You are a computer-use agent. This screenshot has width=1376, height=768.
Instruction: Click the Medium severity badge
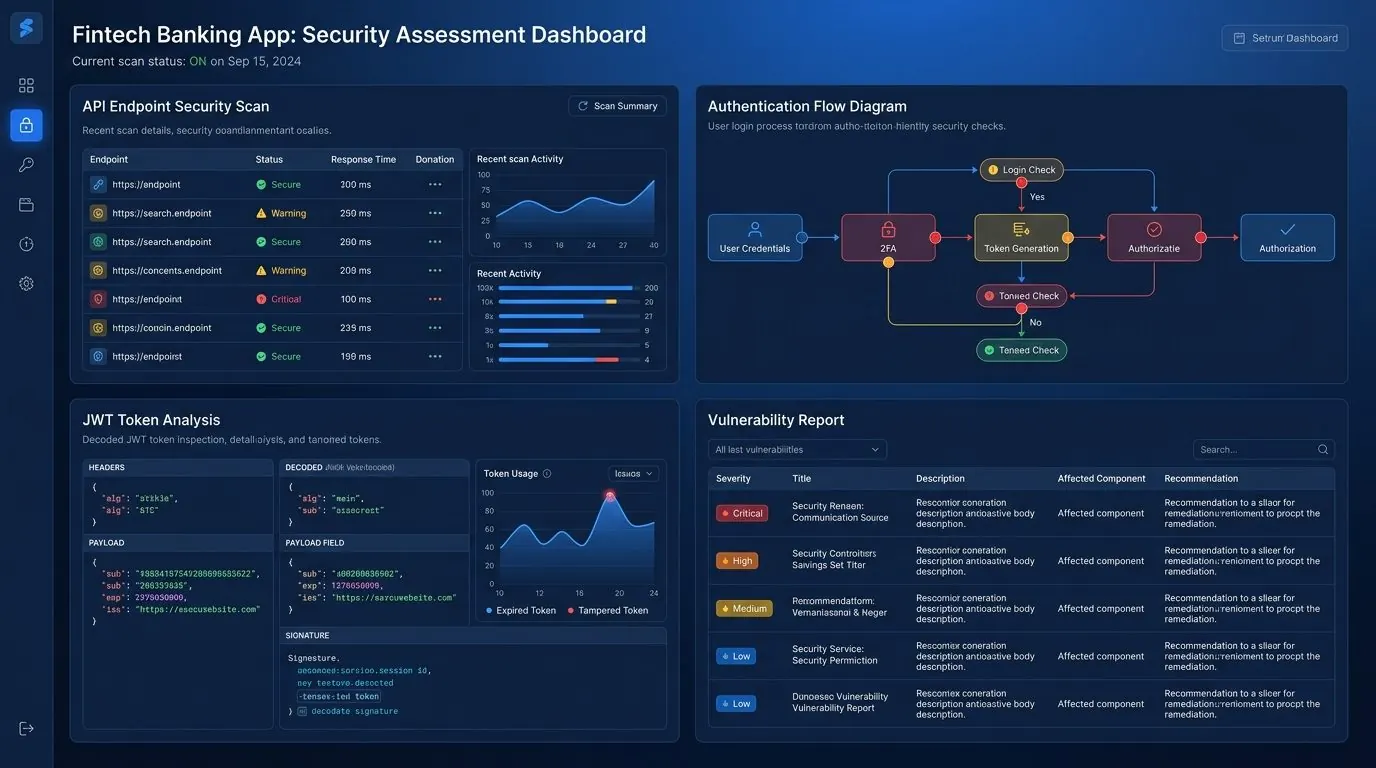click(x=744, y=608)
